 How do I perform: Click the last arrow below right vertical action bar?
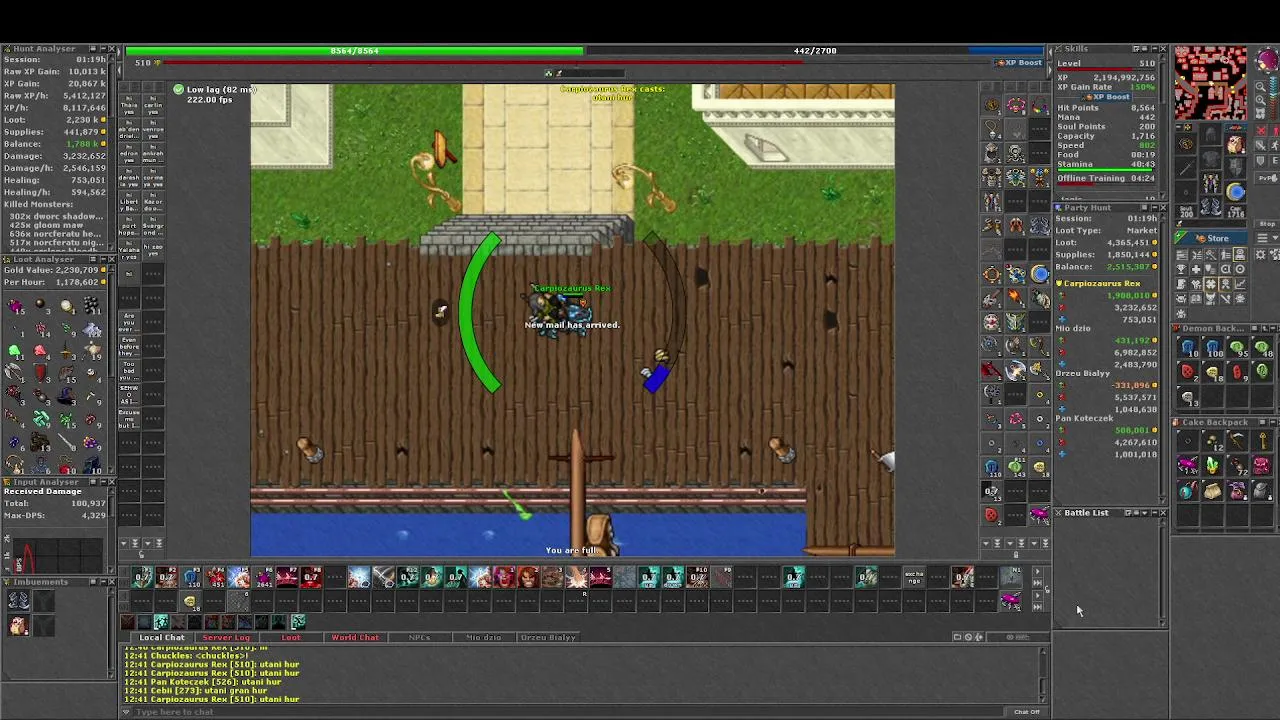pos(1045,543)
